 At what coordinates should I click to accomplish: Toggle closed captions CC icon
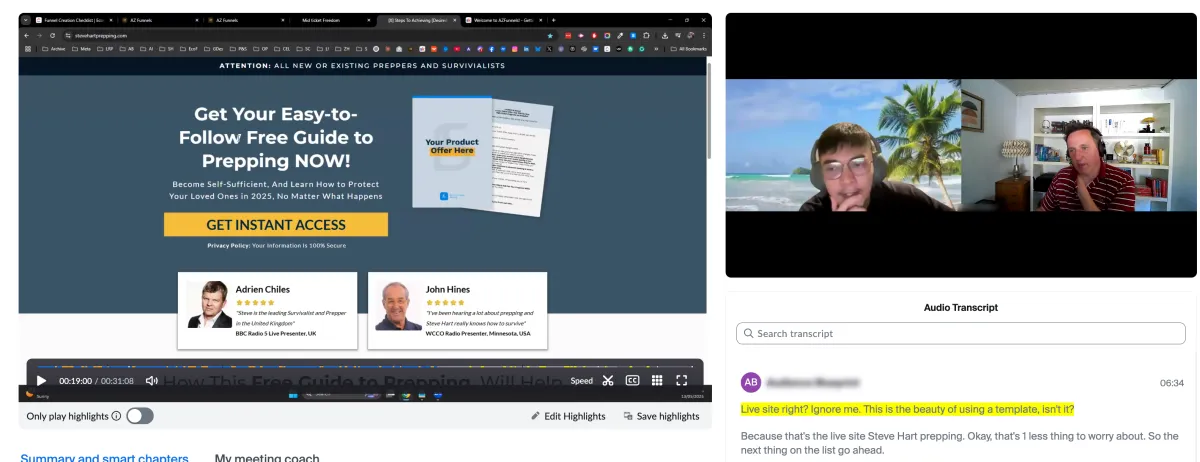click(632, 380)
